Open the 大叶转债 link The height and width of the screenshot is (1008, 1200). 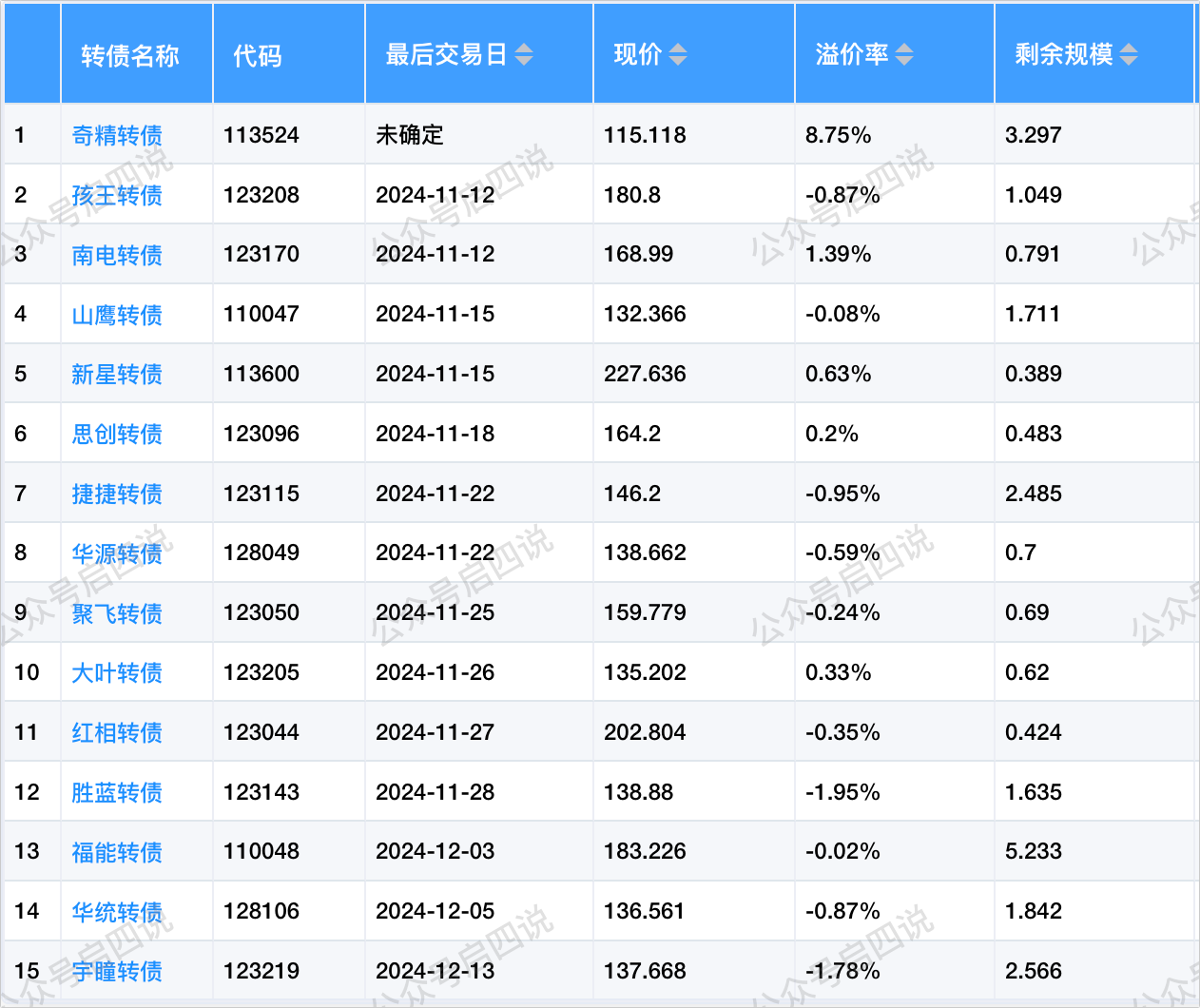coord(117,673)
